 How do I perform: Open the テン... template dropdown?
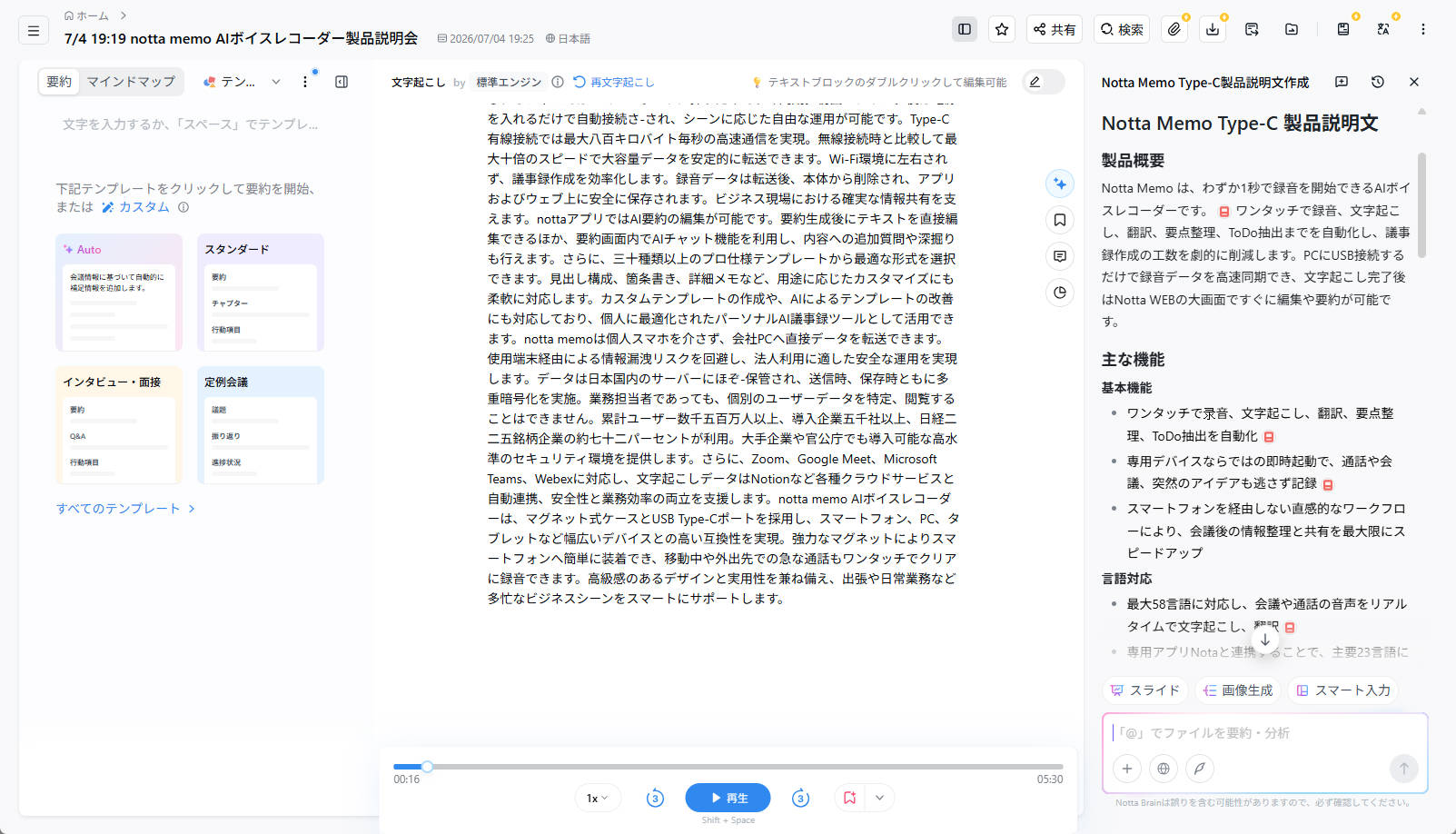click(242, 82)
